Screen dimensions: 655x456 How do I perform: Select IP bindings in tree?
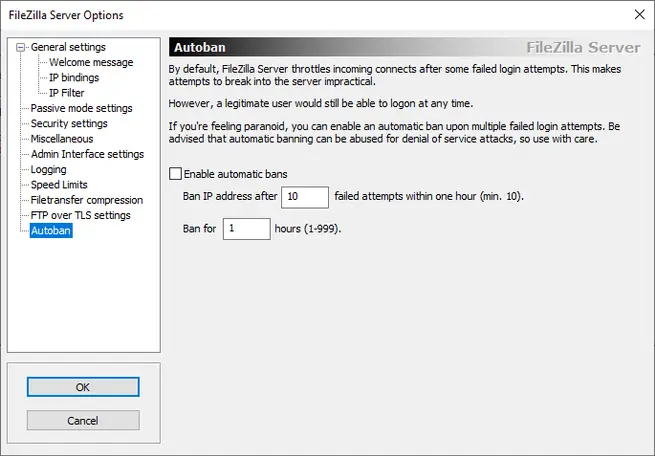pos(74,77)
